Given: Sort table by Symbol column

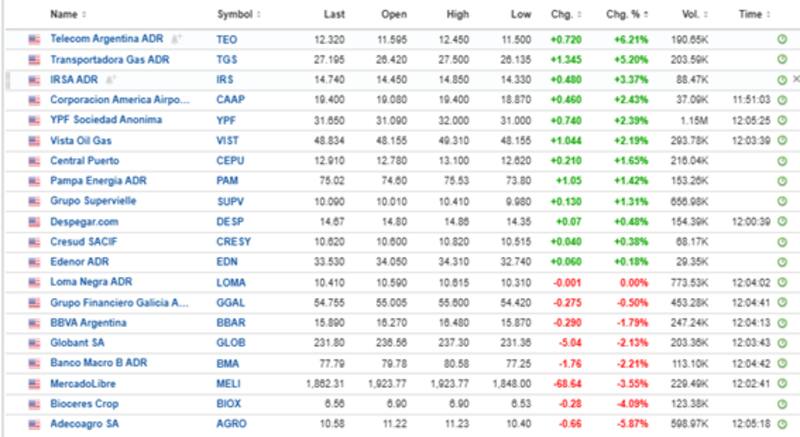Looking at the screenshot, I should pos(238,14).
